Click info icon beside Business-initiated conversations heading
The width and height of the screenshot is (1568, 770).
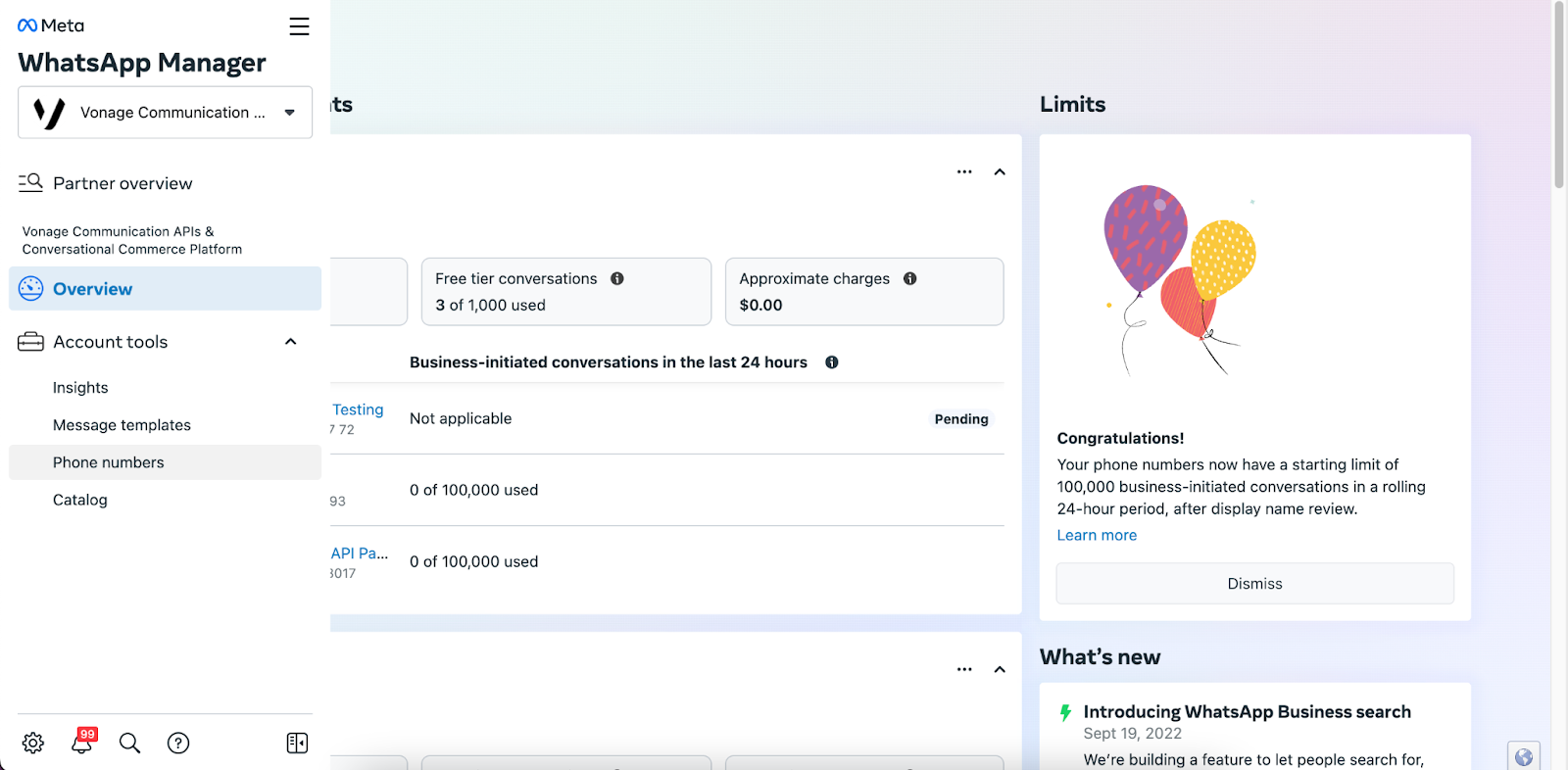coord(832,362)
